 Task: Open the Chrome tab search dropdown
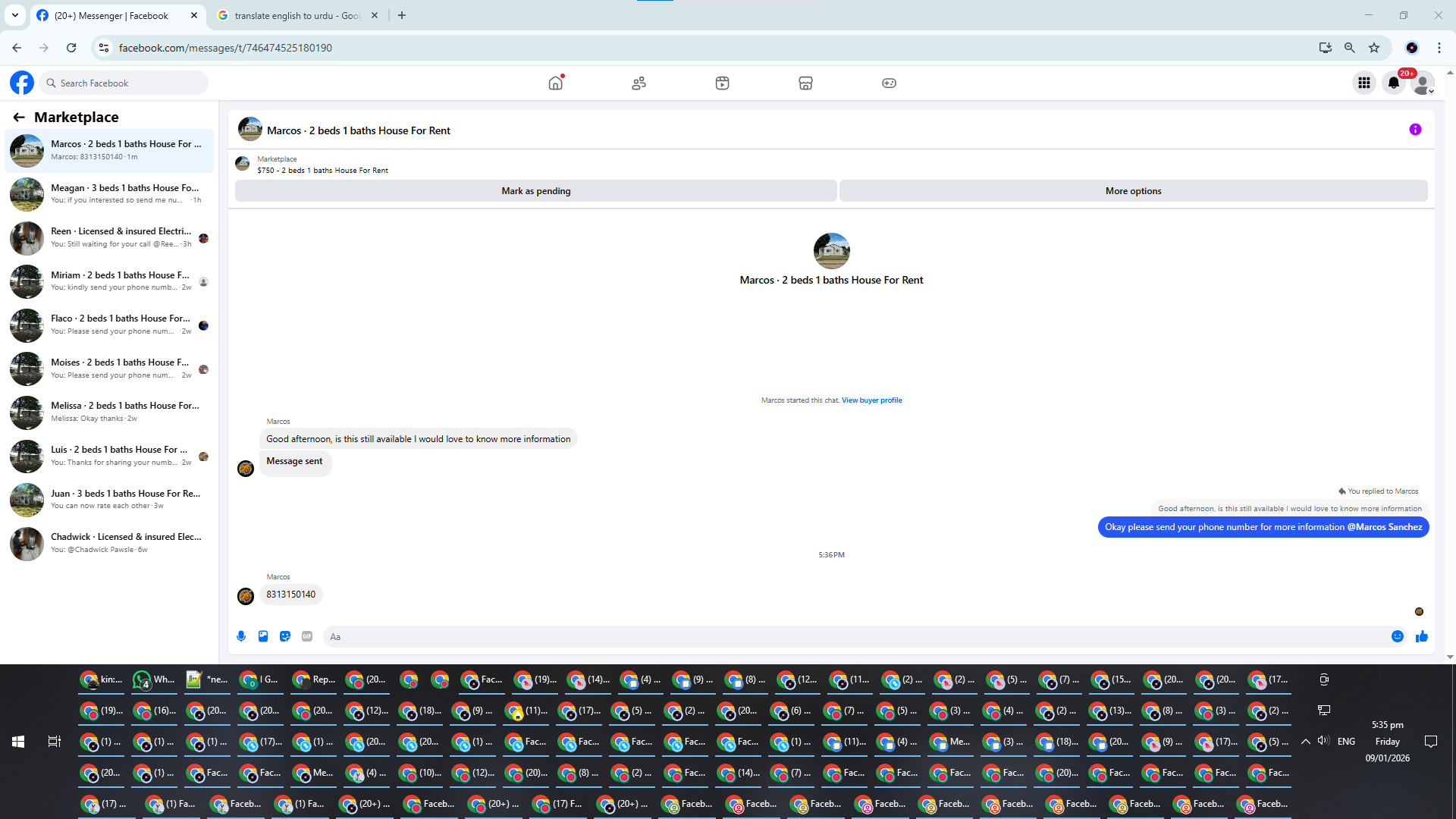[14, 15]
